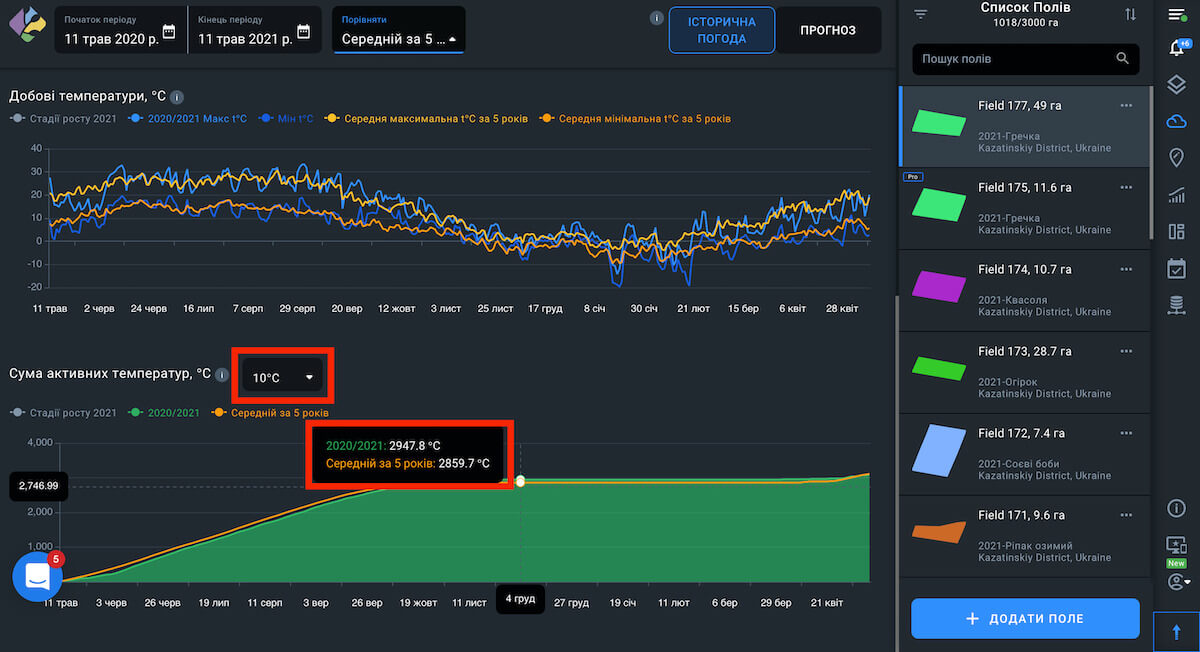Toggle Середня максимальна t°C за 5 років legend
Image resolution: width=1200 pixels, height=652 pixels.
tap(434, 118)
